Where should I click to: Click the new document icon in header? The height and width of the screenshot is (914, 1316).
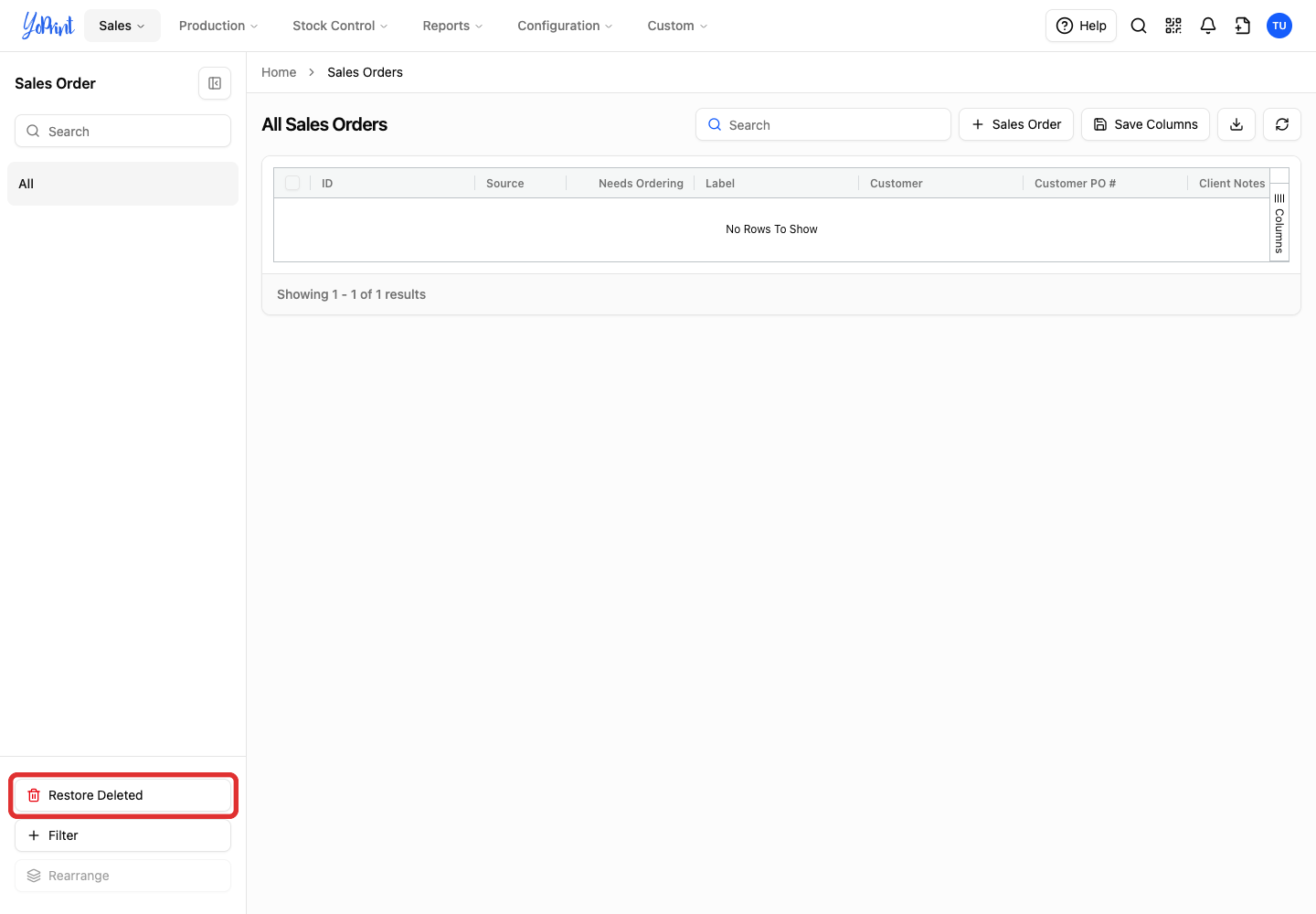click(1243, 26)
